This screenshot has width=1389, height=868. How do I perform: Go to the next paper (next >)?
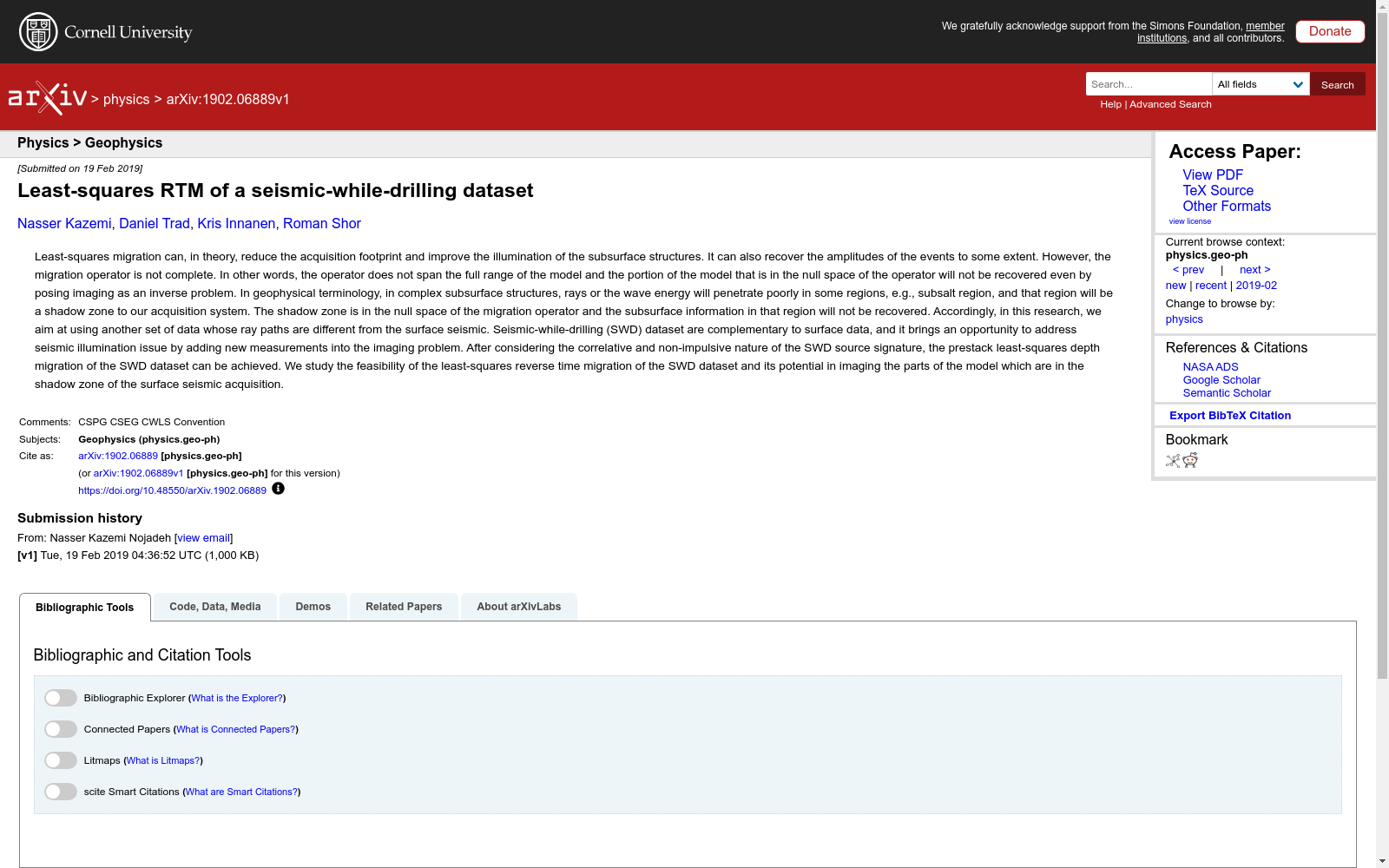coord(1255,270)
